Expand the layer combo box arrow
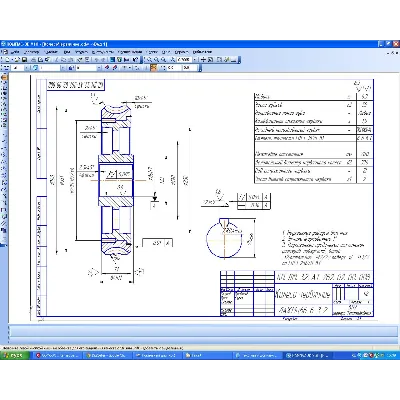 point(63,68)
